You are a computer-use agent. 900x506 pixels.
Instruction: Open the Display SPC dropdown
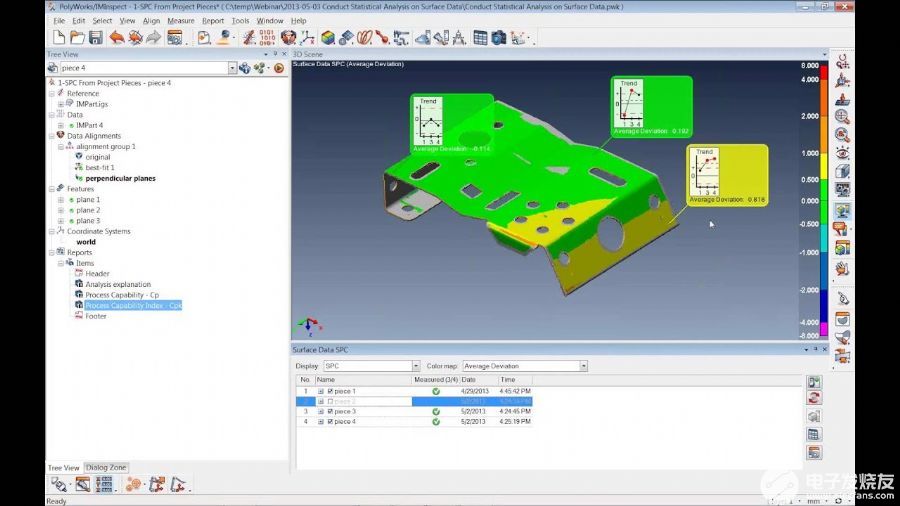point(416,366)
